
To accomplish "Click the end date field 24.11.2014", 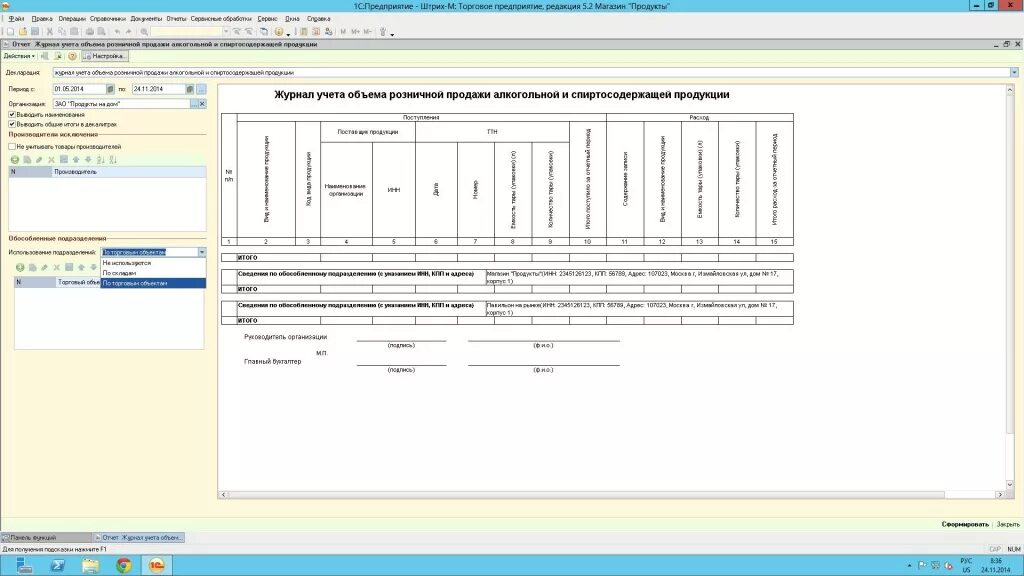I will [159, 89].
